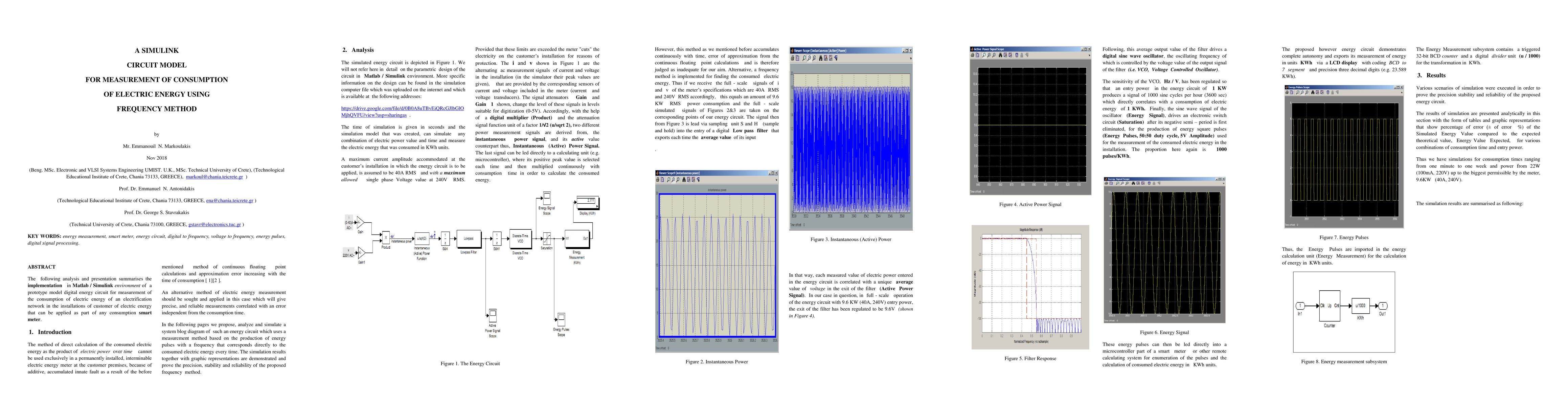The image size is (1568, 406).
Task: Click the floating scope icon in Energy Pulses Scope
Action: [1328, 92]
